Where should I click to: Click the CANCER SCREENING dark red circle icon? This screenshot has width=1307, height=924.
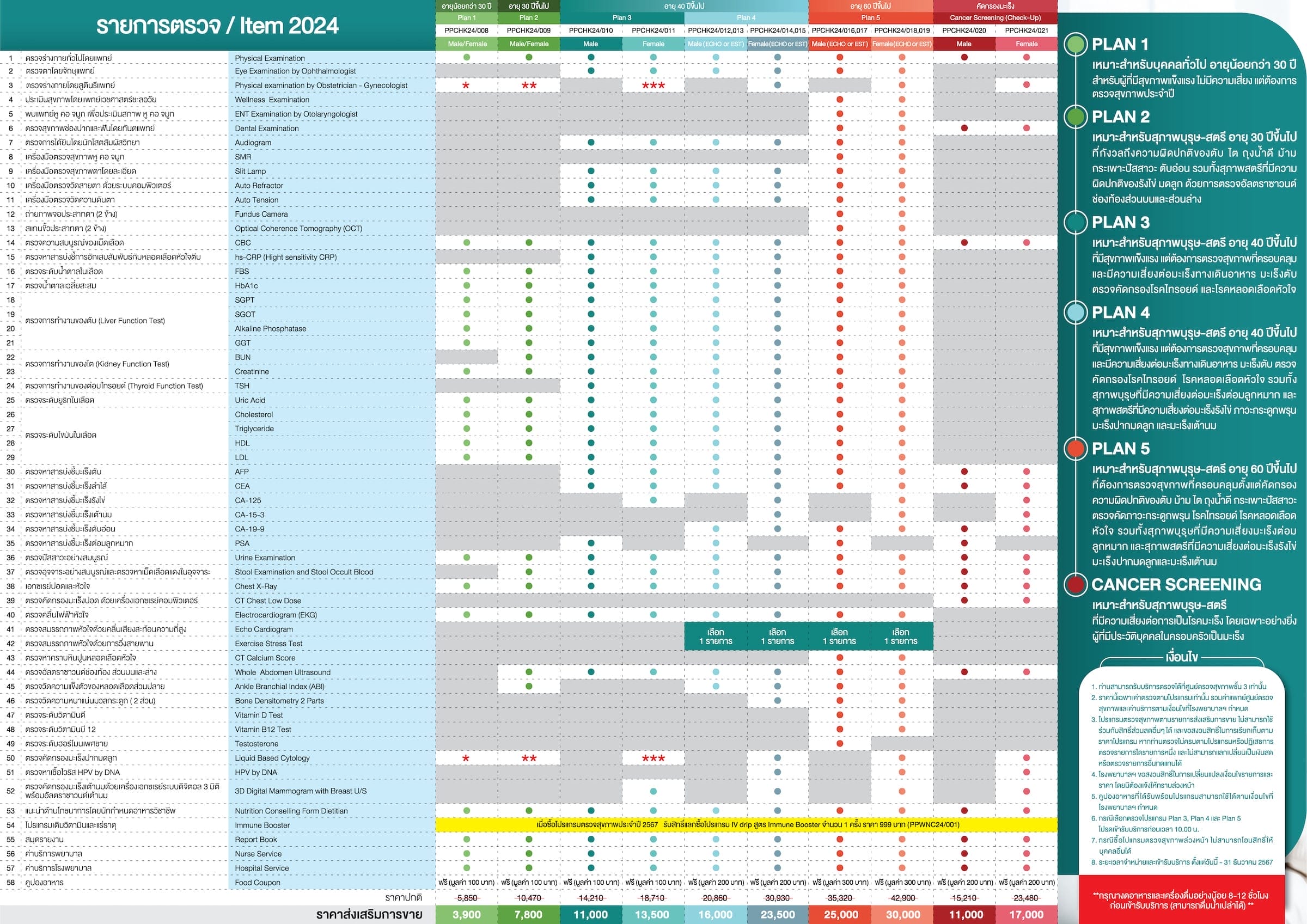pyautogui.click(x=1076, y=585)
